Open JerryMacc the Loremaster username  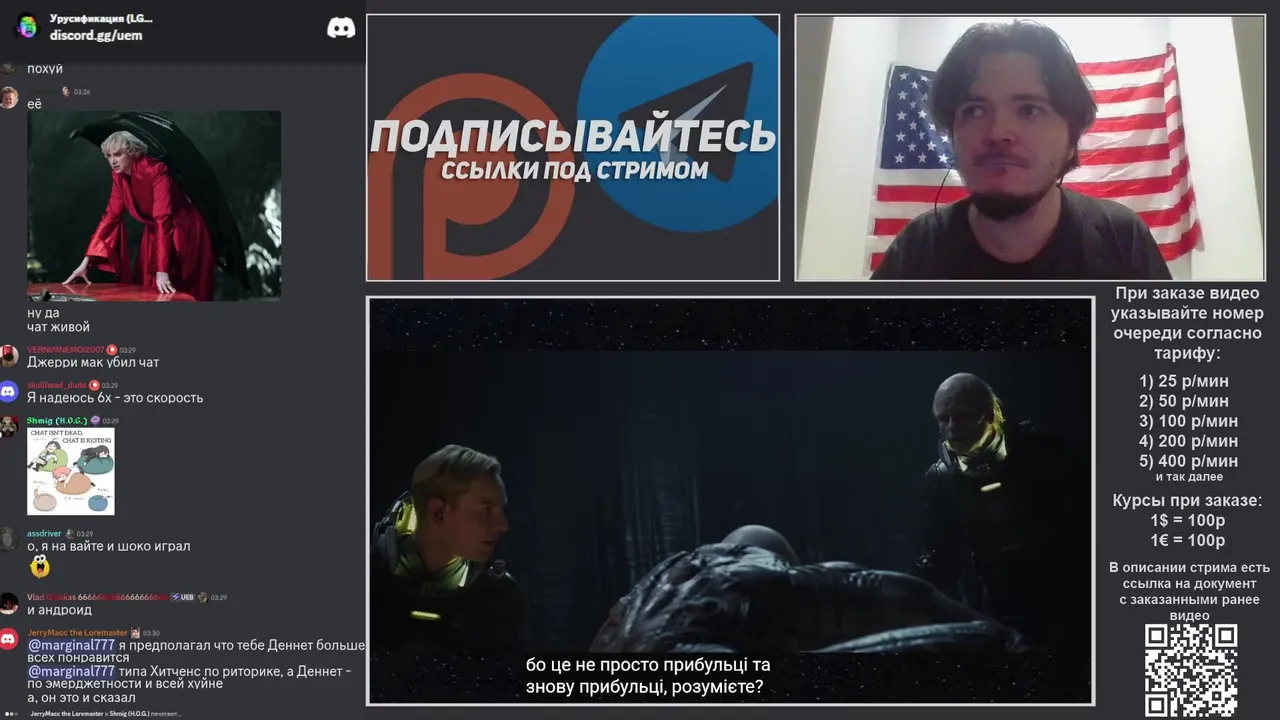click(77, 633)
